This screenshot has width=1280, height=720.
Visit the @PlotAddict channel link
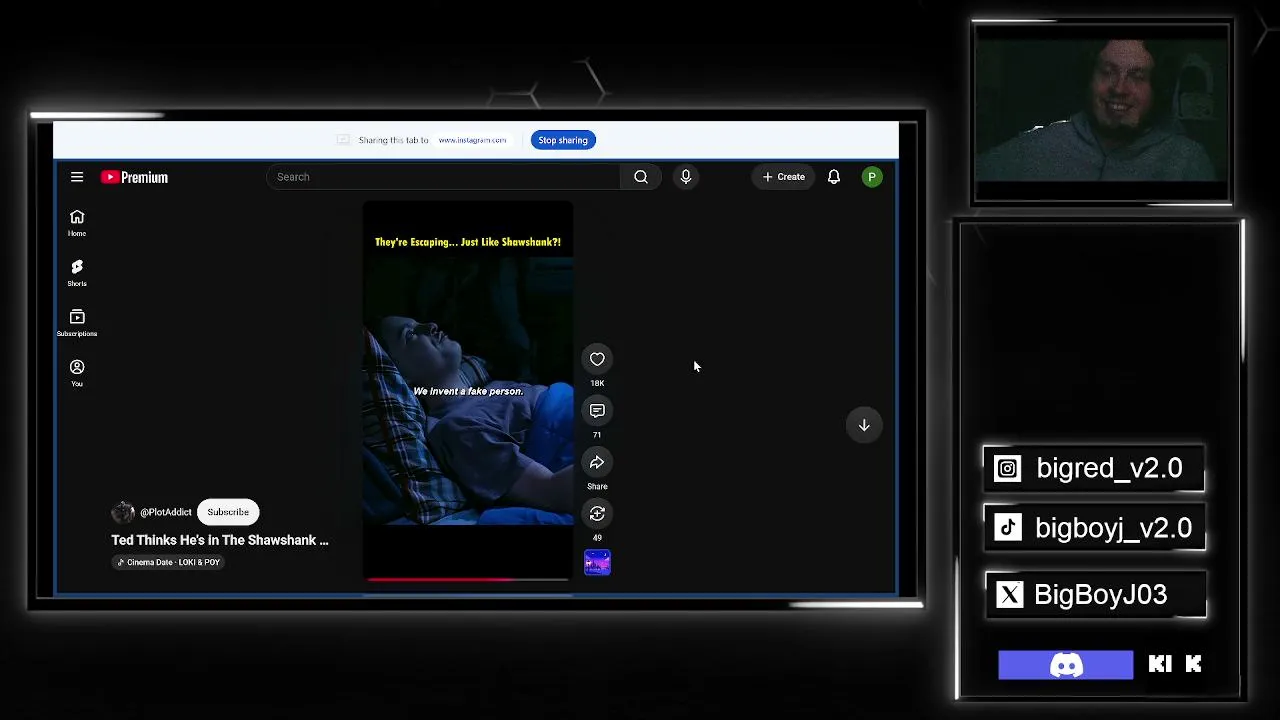tap(166, 512)
